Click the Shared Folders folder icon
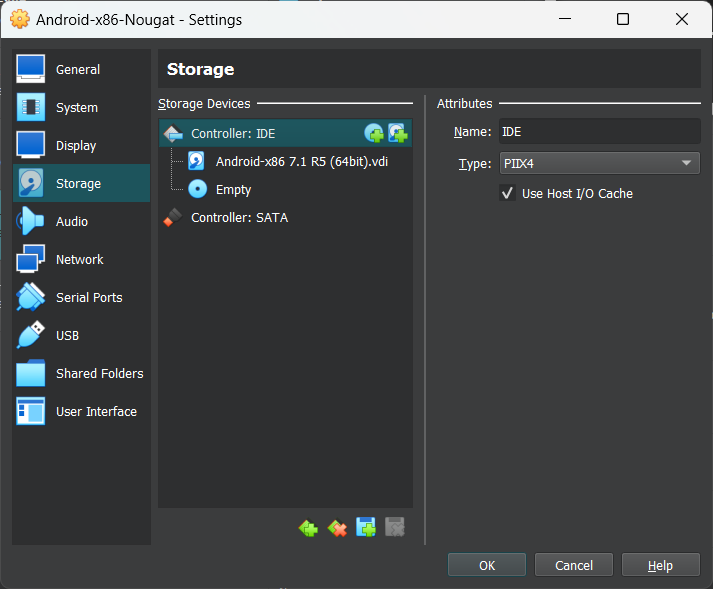This screenshot has height=589, width=713. [x=30, y=373]
